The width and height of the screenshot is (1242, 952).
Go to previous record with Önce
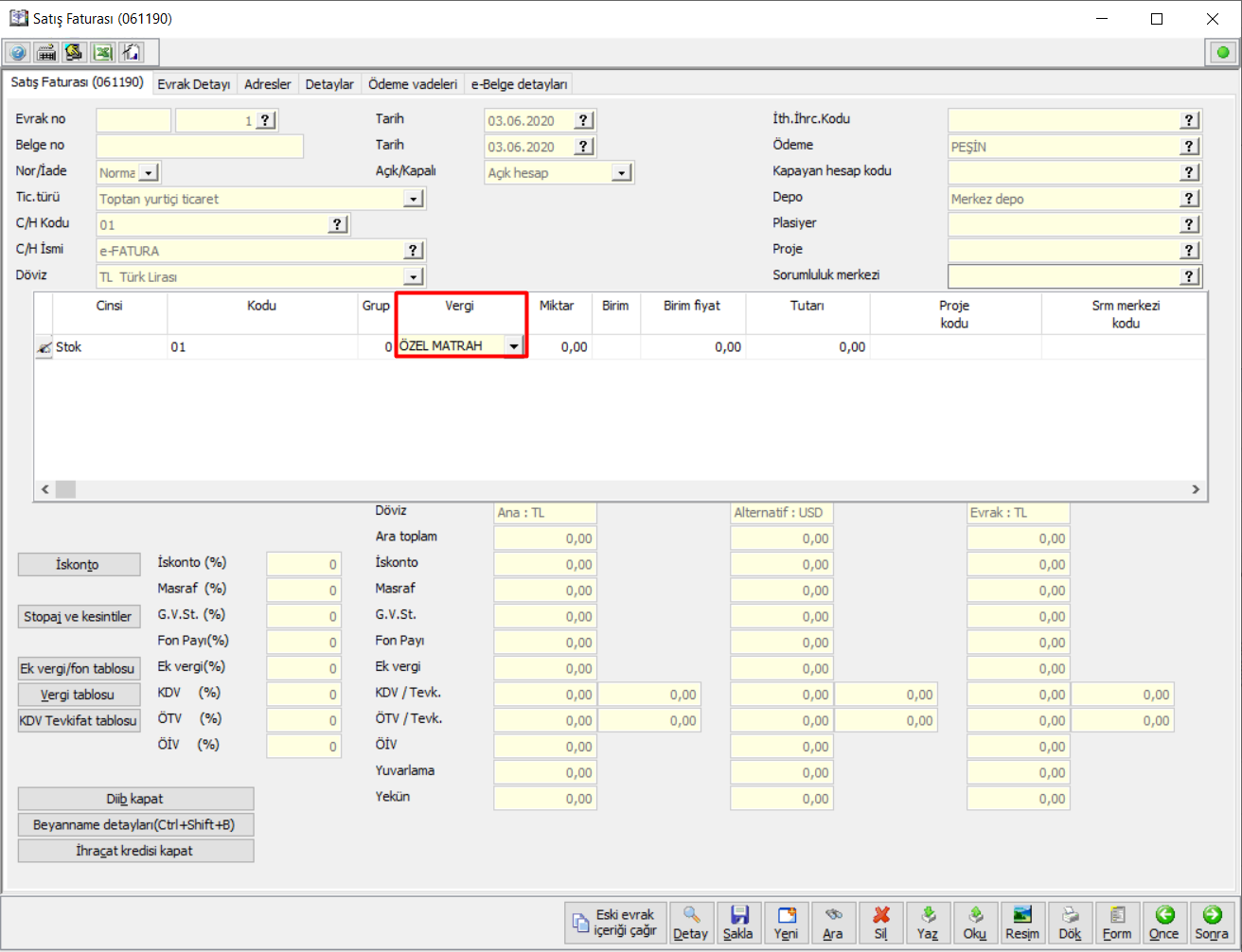click(x=1163, y=922)
